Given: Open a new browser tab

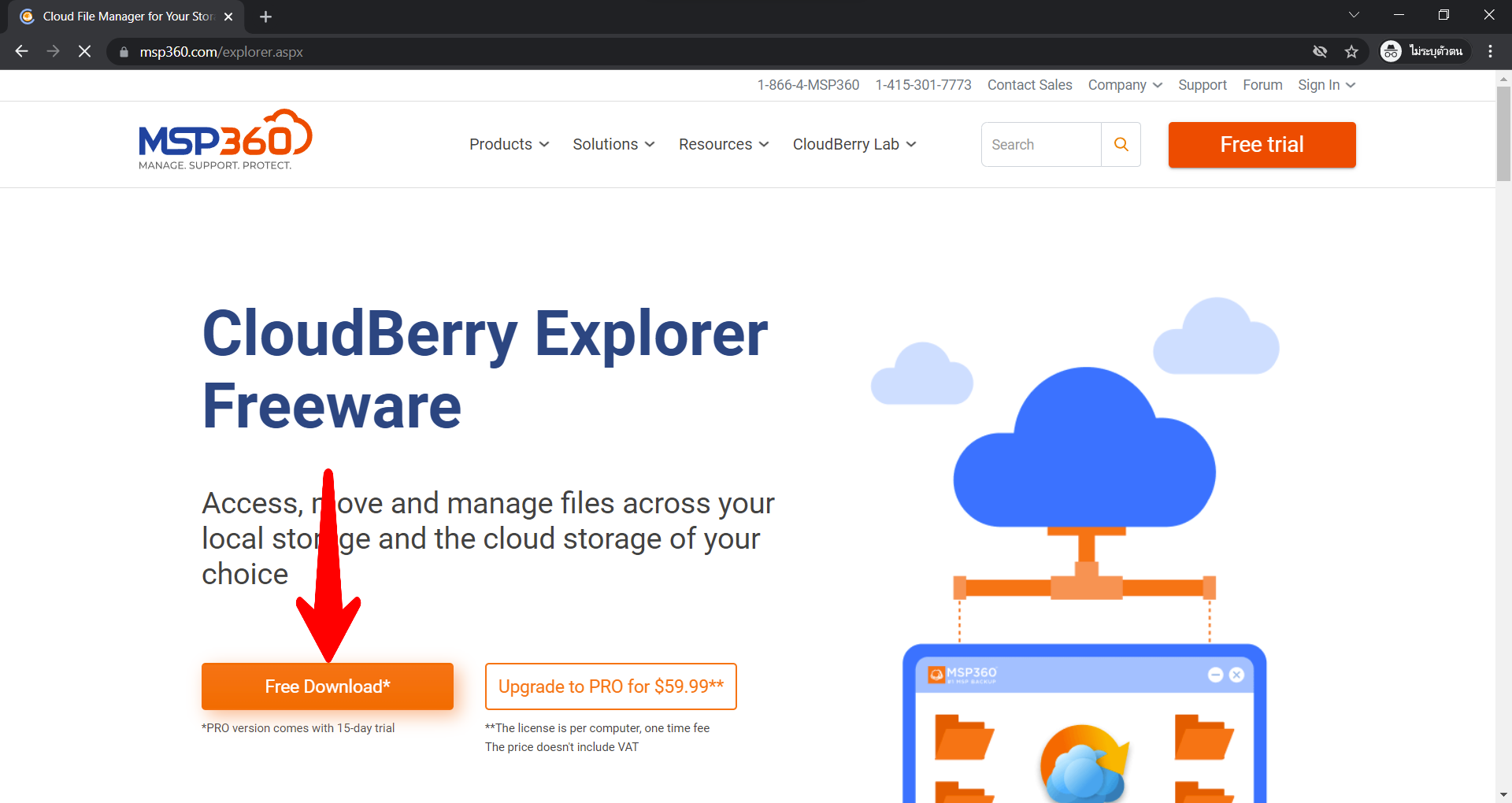Looking at the screenshot, I should click(x=265, y=17).
